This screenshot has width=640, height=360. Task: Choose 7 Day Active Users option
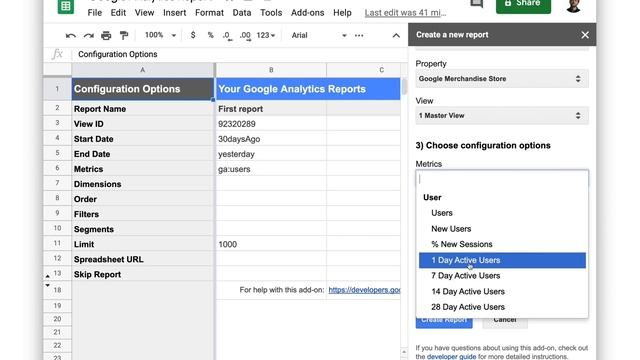(502, 276)
